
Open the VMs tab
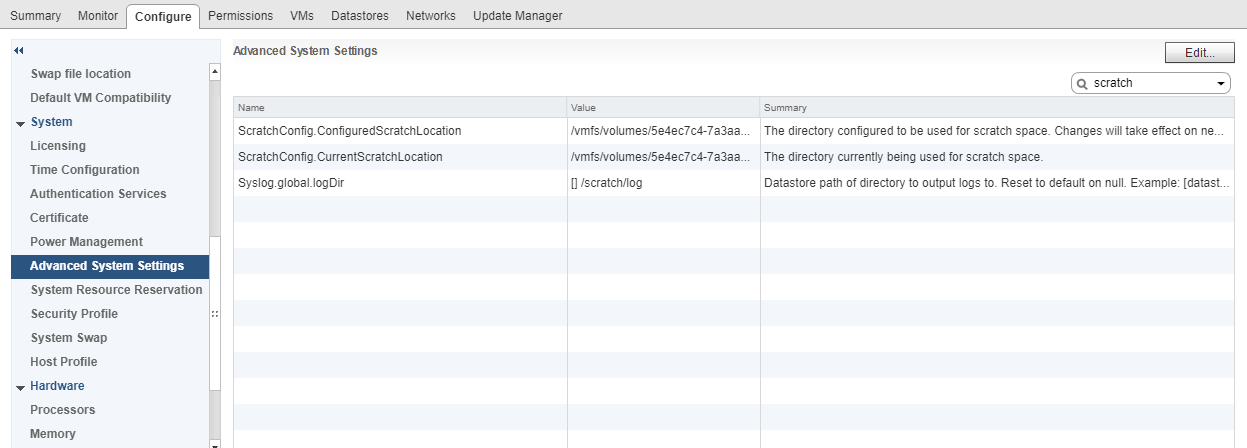(302, 16)
